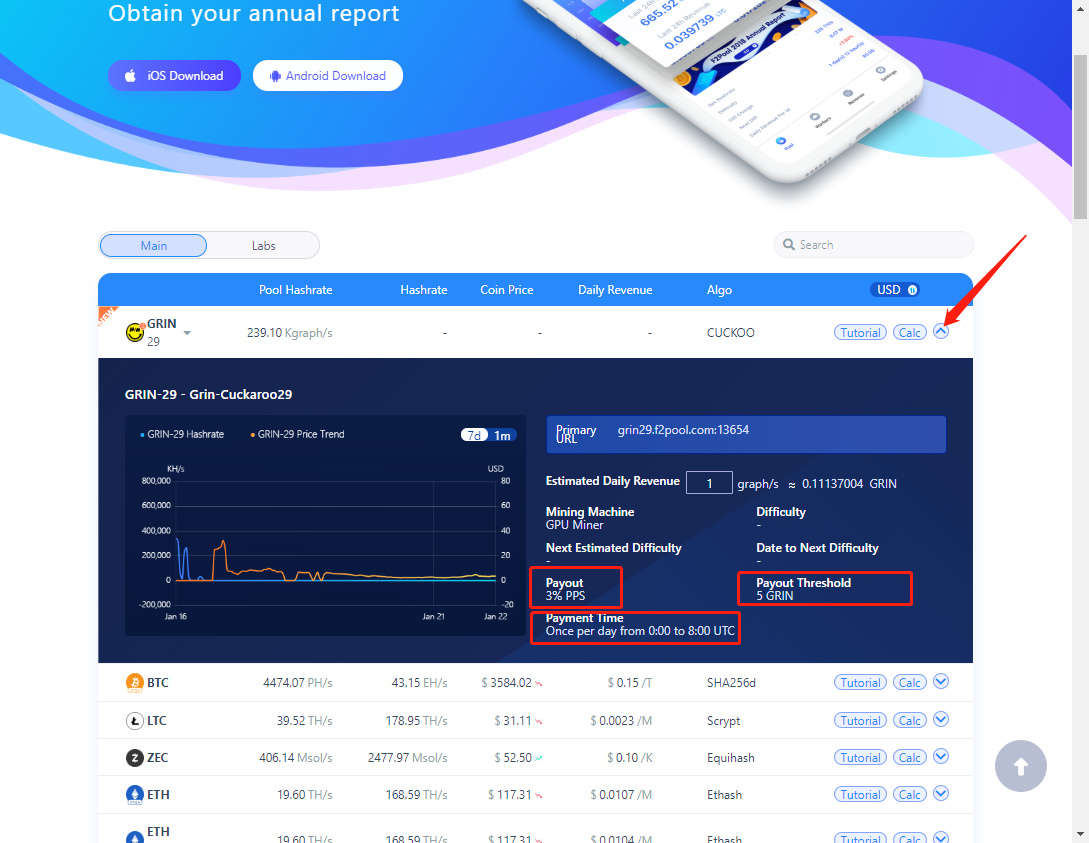Click the GRIN coin smiley icon

point(135,333)
